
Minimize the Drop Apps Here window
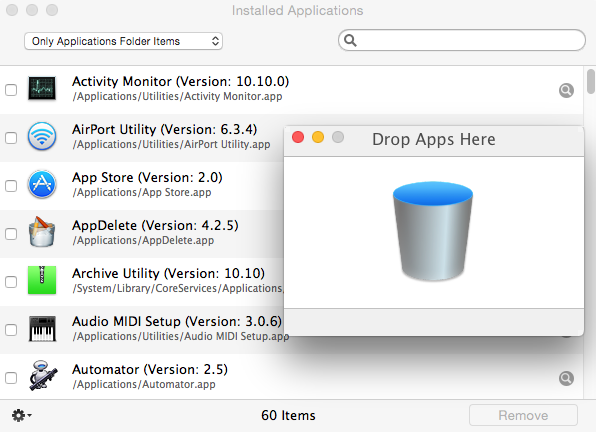coord(318,137)
